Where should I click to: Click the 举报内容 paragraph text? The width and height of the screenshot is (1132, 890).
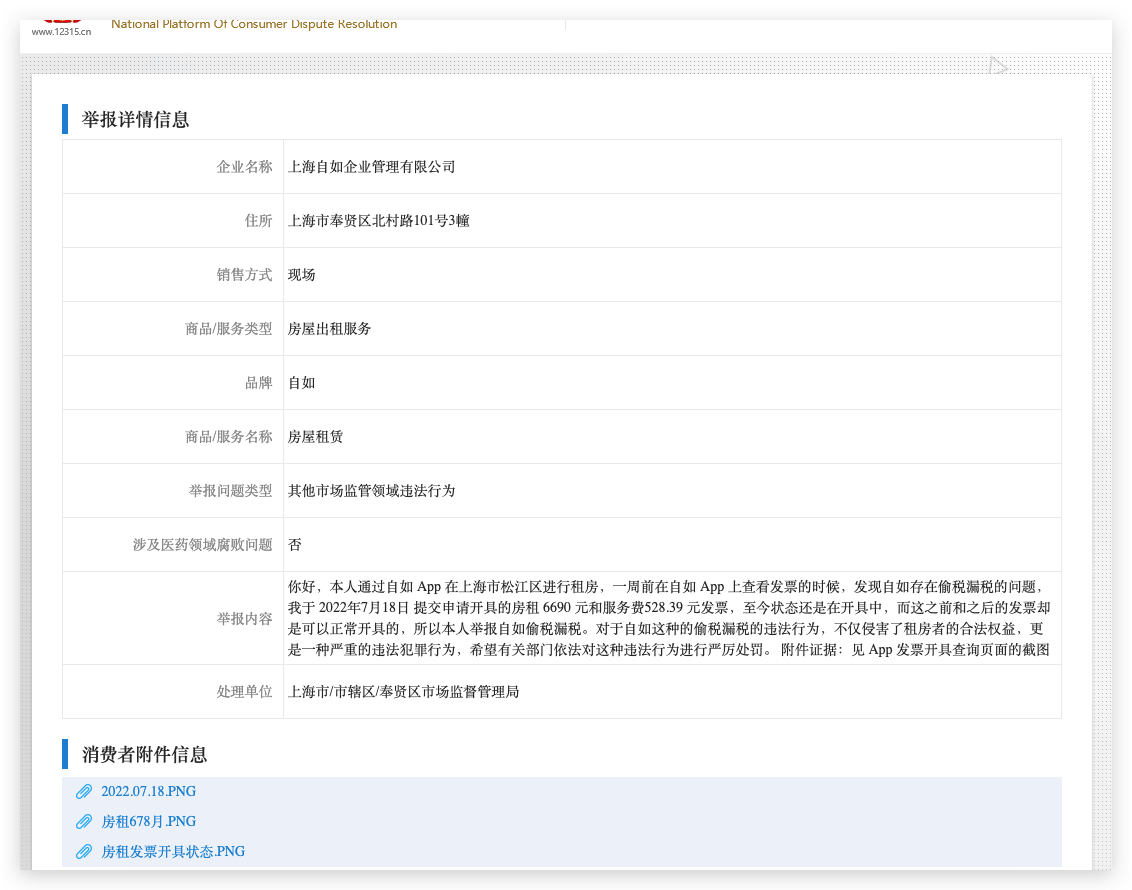[x=669, y=618]
